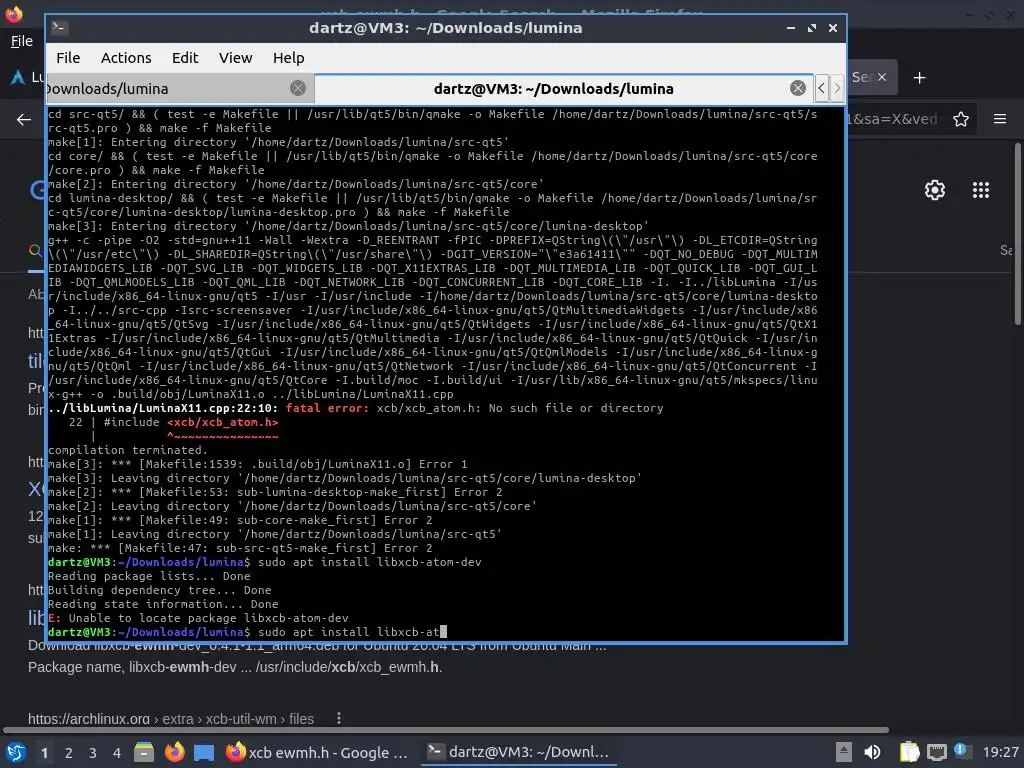Click the show desktop icon in taskbar

tap(204, 752)
